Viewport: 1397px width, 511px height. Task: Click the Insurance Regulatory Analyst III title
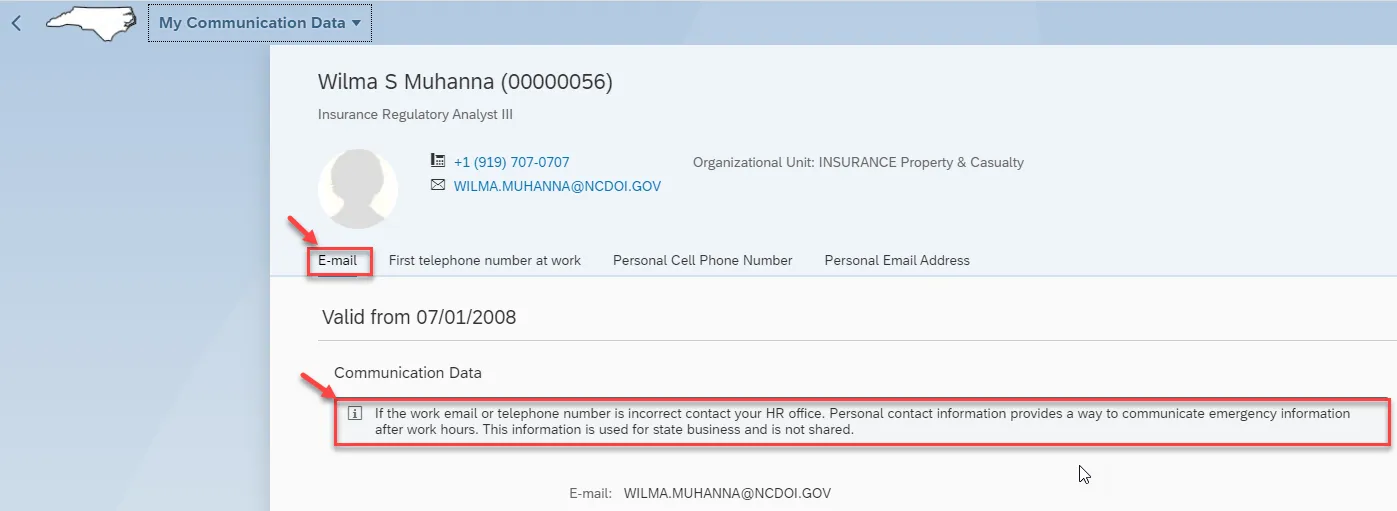click(x=415, y=115)
